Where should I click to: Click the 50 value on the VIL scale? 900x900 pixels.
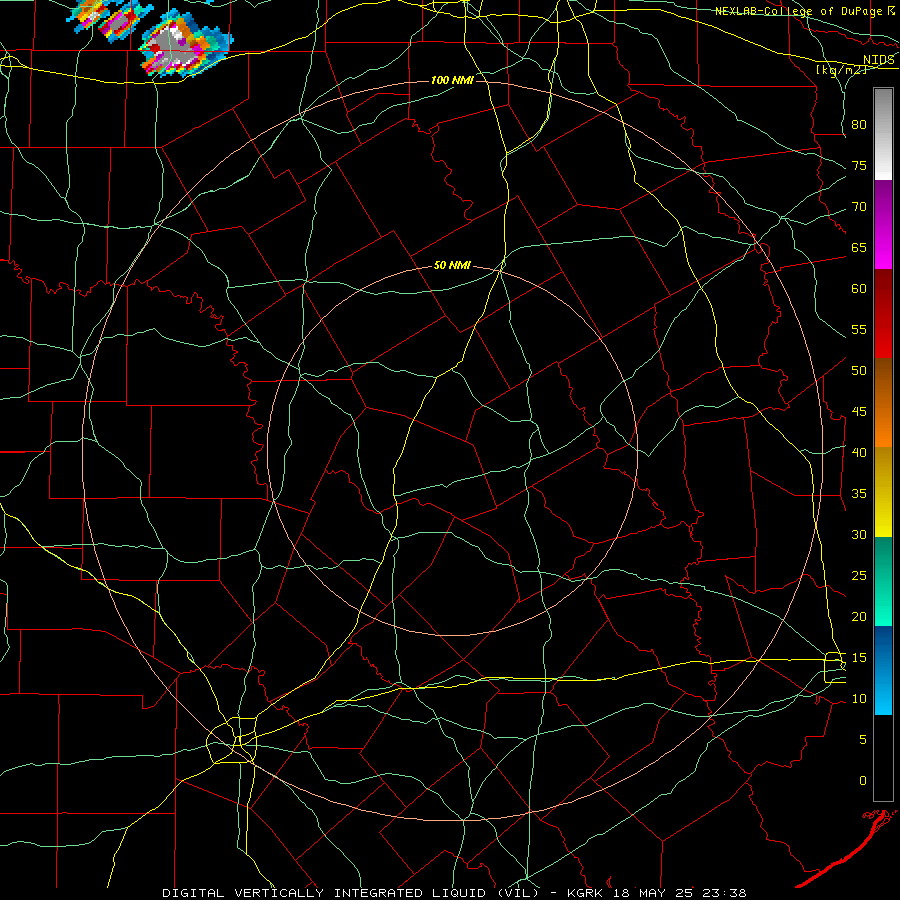[x=859, y=371]
